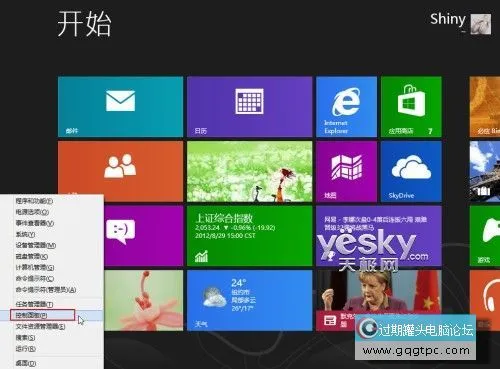This screenshot has width=500, height=369.
Task: Click the Shiny user name
Action: coord(448,20)
